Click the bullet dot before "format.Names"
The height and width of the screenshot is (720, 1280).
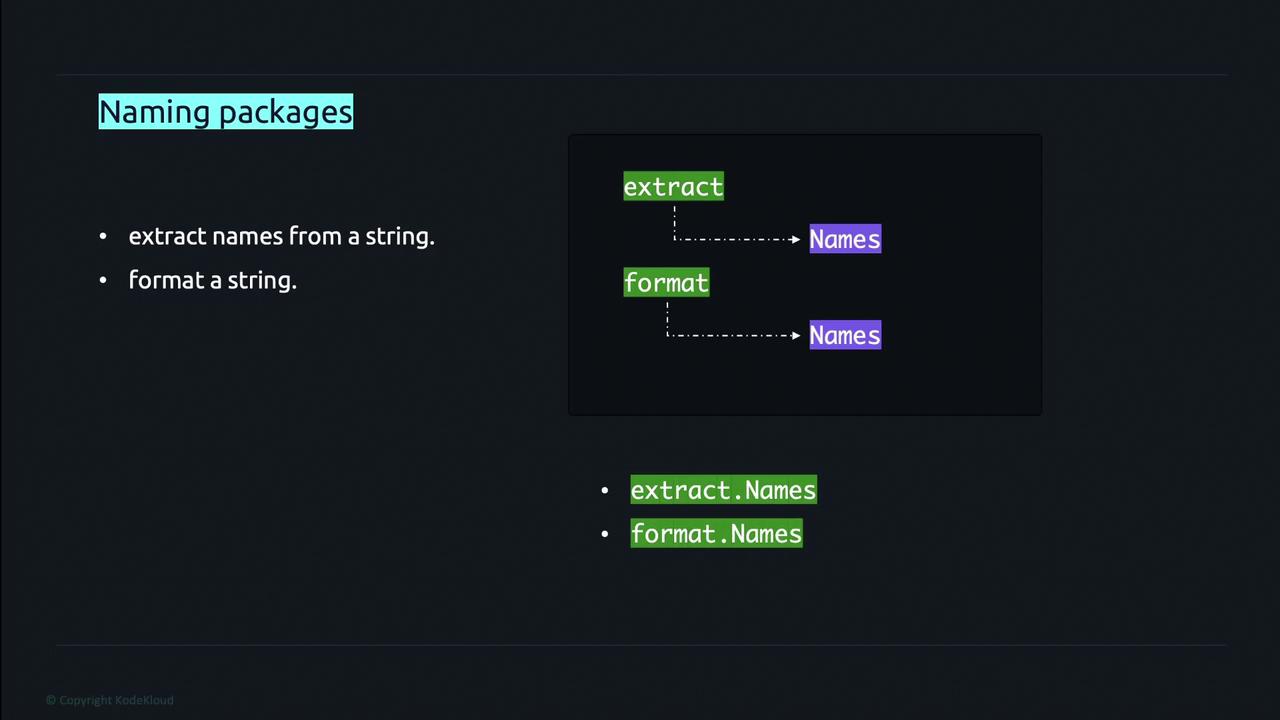(605, 534)
